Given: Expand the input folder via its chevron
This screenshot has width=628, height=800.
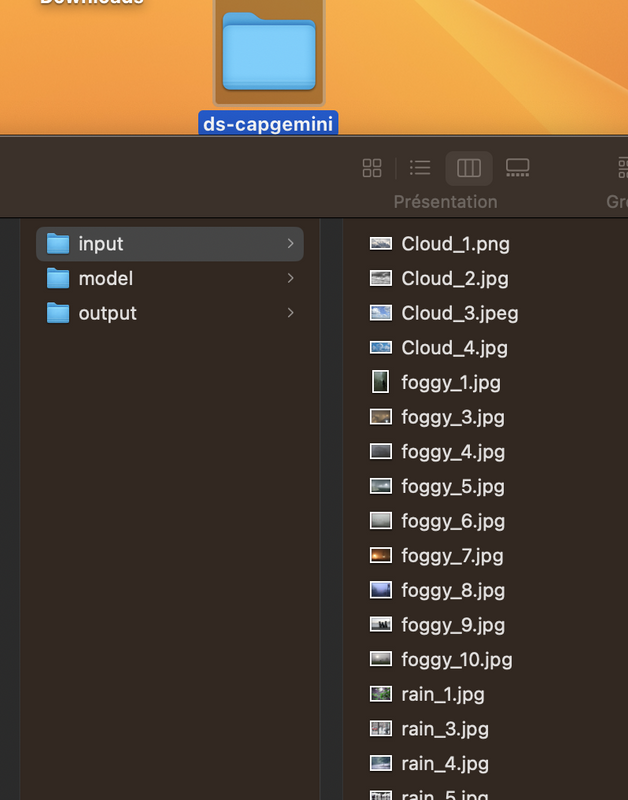Looking at the screenshot, I should coord(290,243).
